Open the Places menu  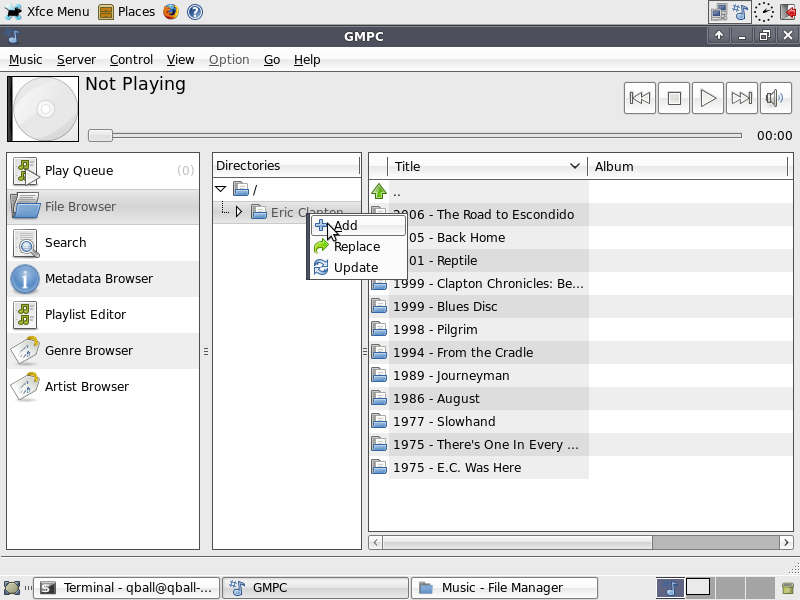click(x=127, y=11)
